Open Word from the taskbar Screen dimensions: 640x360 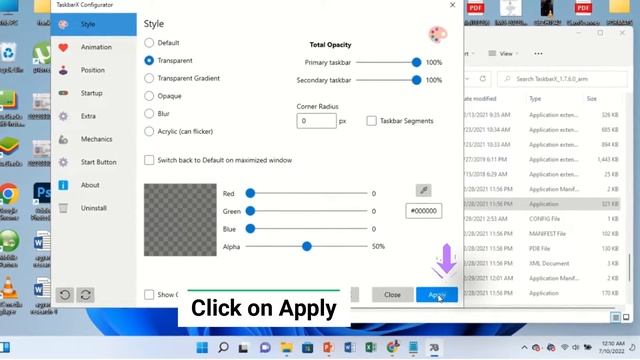tap(350, 347)
